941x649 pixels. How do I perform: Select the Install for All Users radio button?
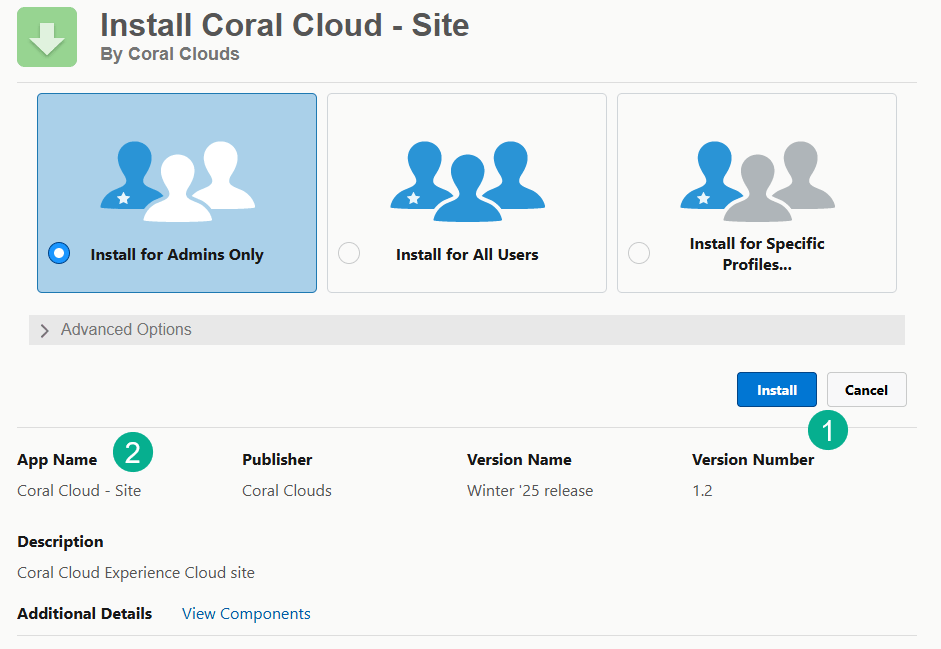click(349, 253)
